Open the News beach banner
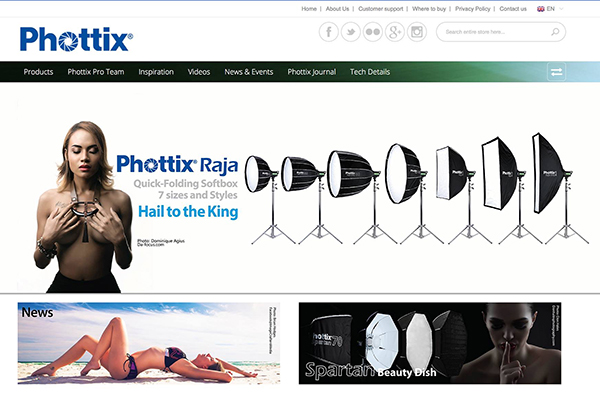The width and height of the screenshot is (600, 400). pos(149,343)
